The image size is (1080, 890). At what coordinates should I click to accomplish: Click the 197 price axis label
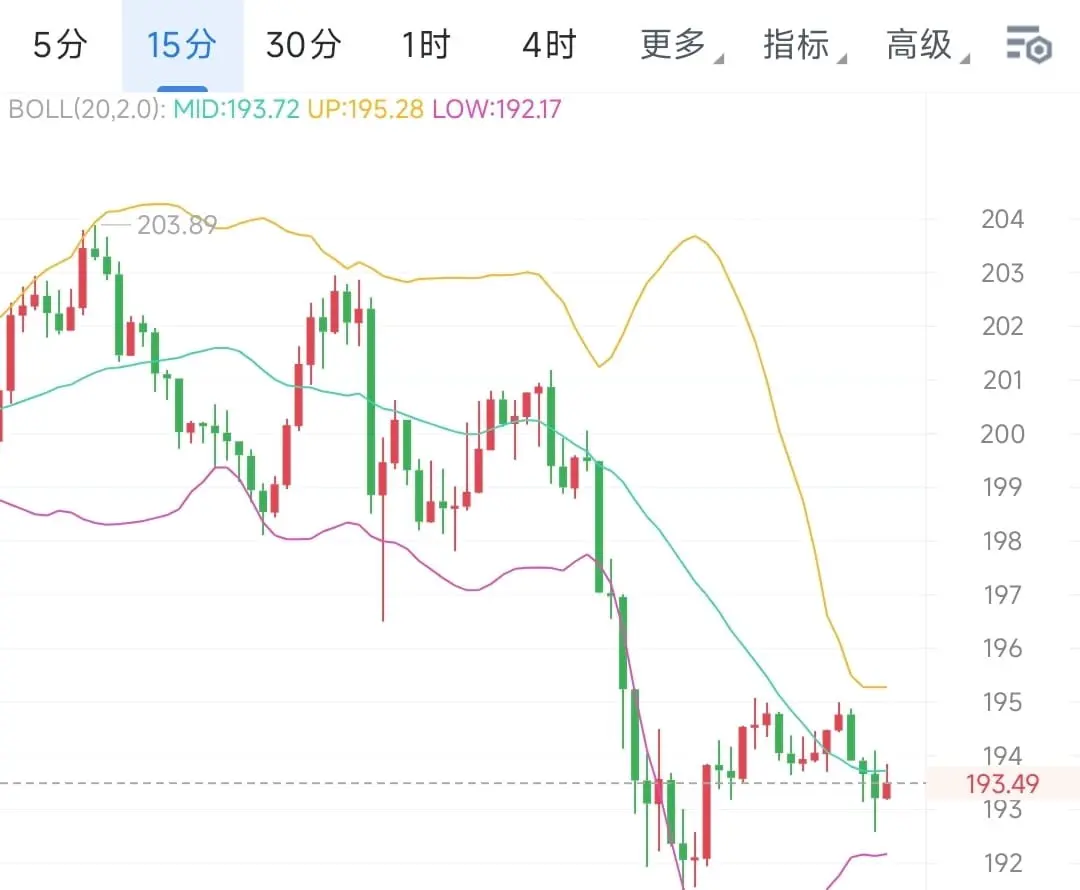tap(1002, 595)
